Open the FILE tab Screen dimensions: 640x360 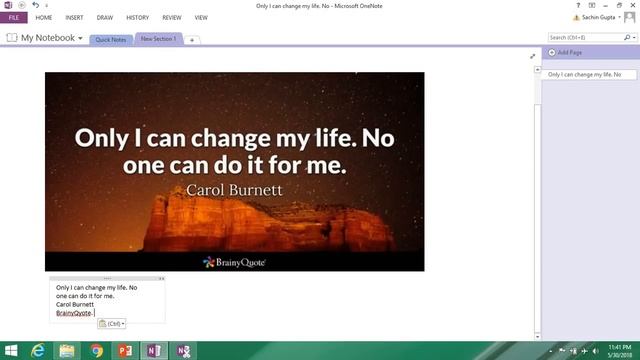pos(14,18)
